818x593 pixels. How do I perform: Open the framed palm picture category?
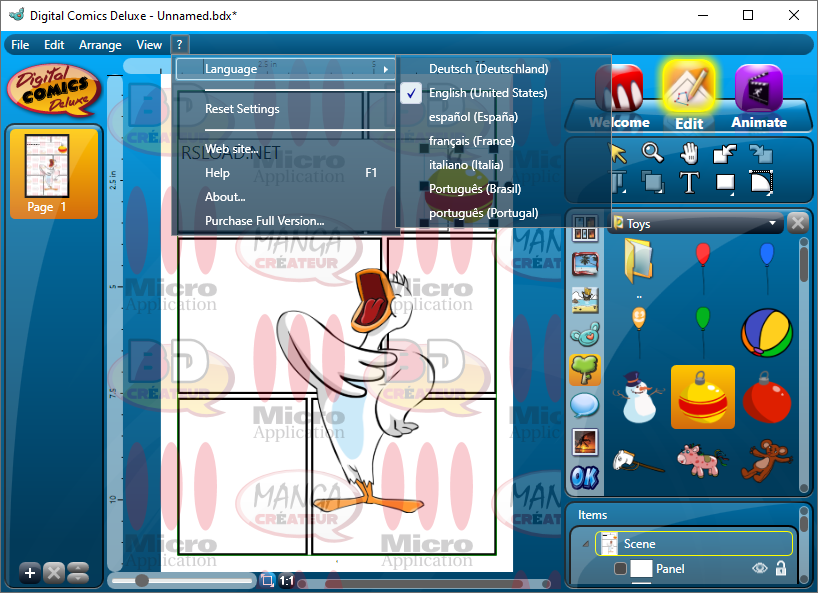pyautogui.click(x=585, y=264)
